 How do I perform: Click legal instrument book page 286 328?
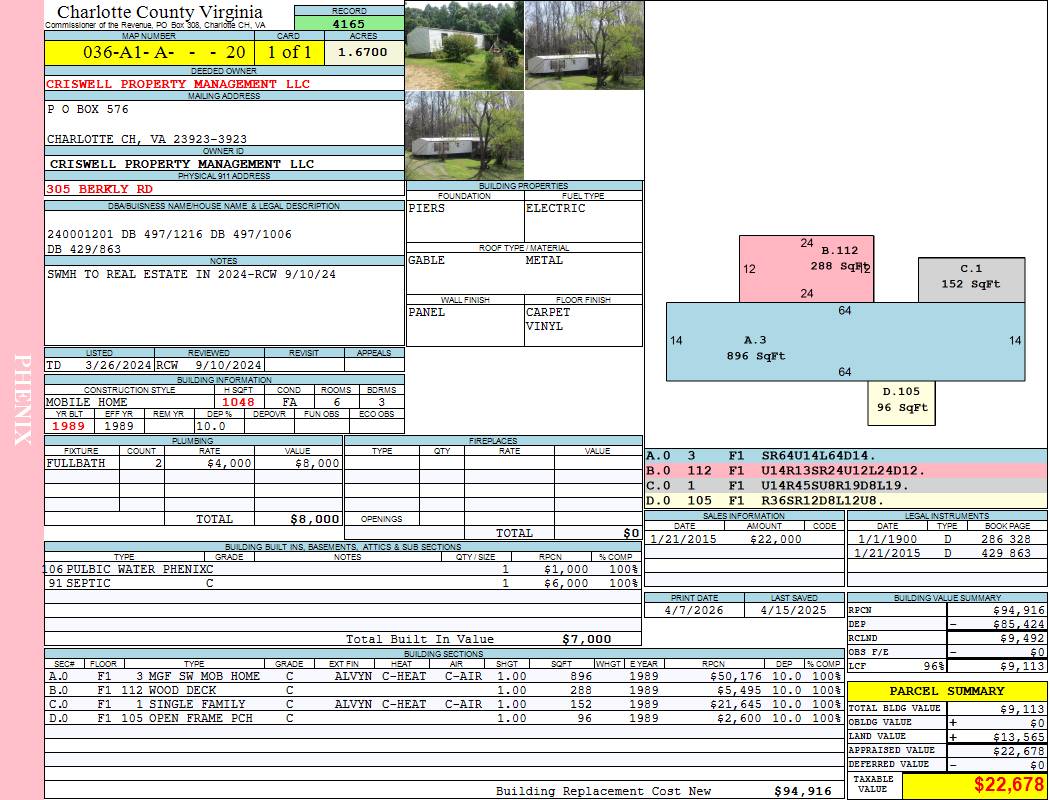[1007, 539]
